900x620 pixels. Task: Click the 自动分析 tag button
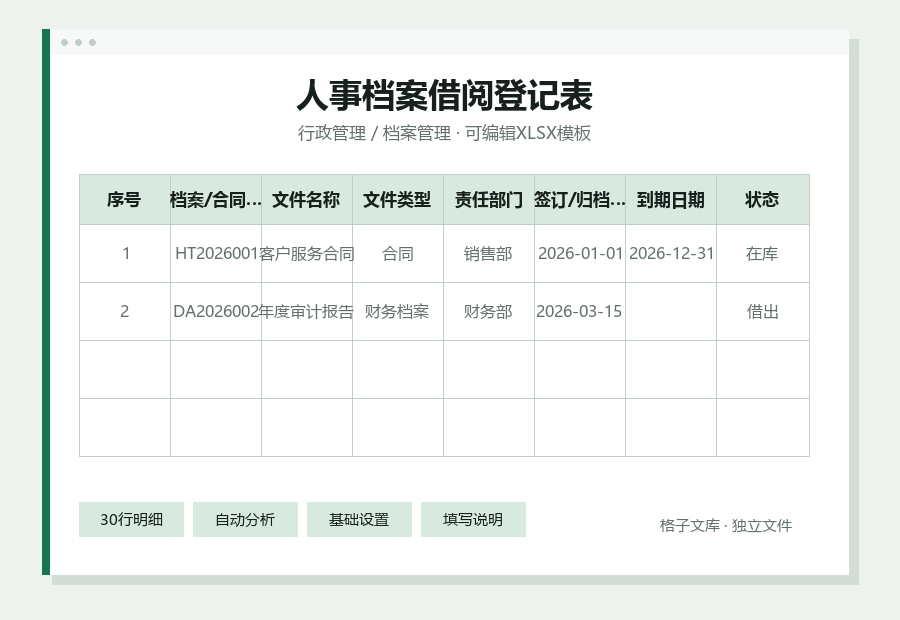[245, 520]
